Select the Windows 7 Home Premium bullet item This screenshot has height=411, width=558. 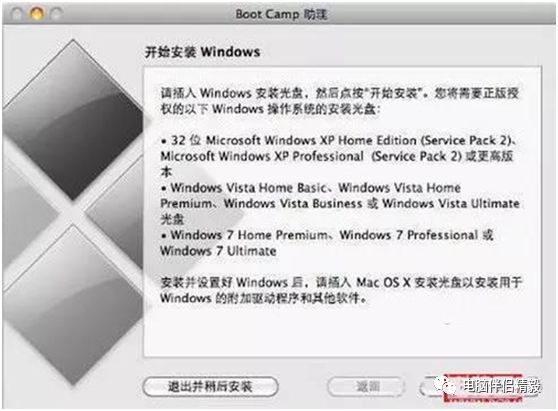pyautogui.click(x=327, y=243)
